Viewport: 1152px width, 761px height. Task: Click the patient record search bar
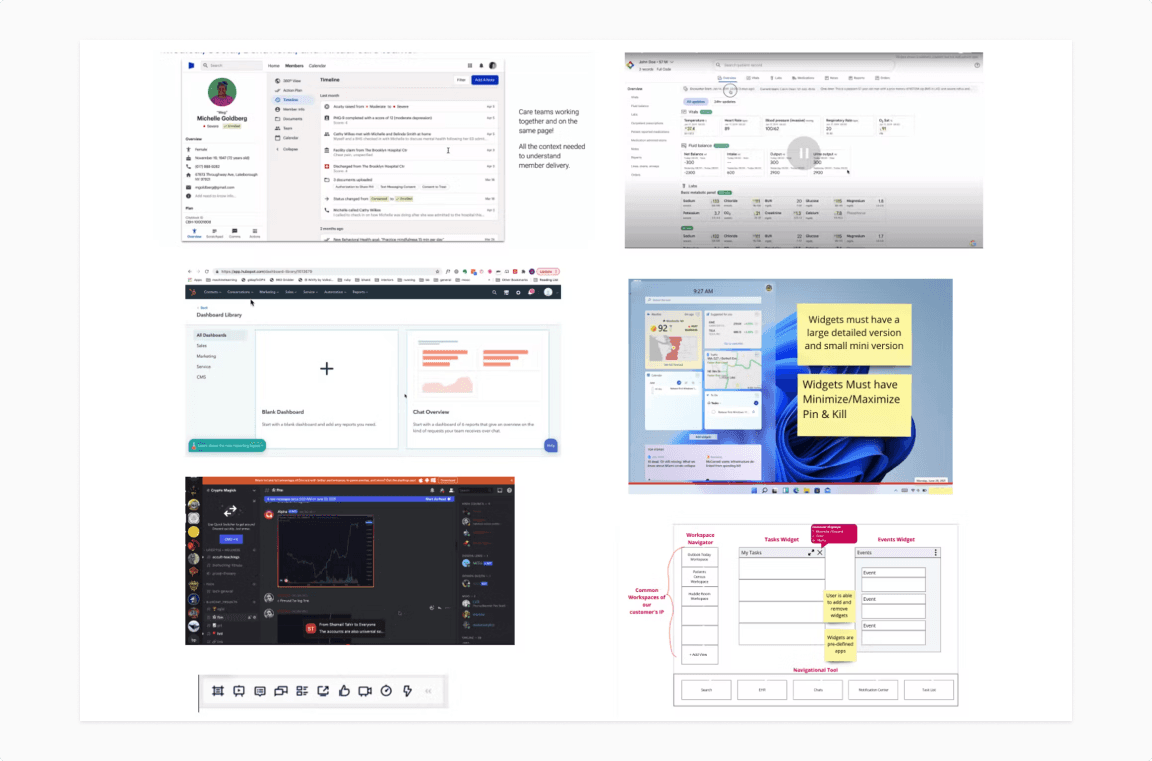coord(804,65)
